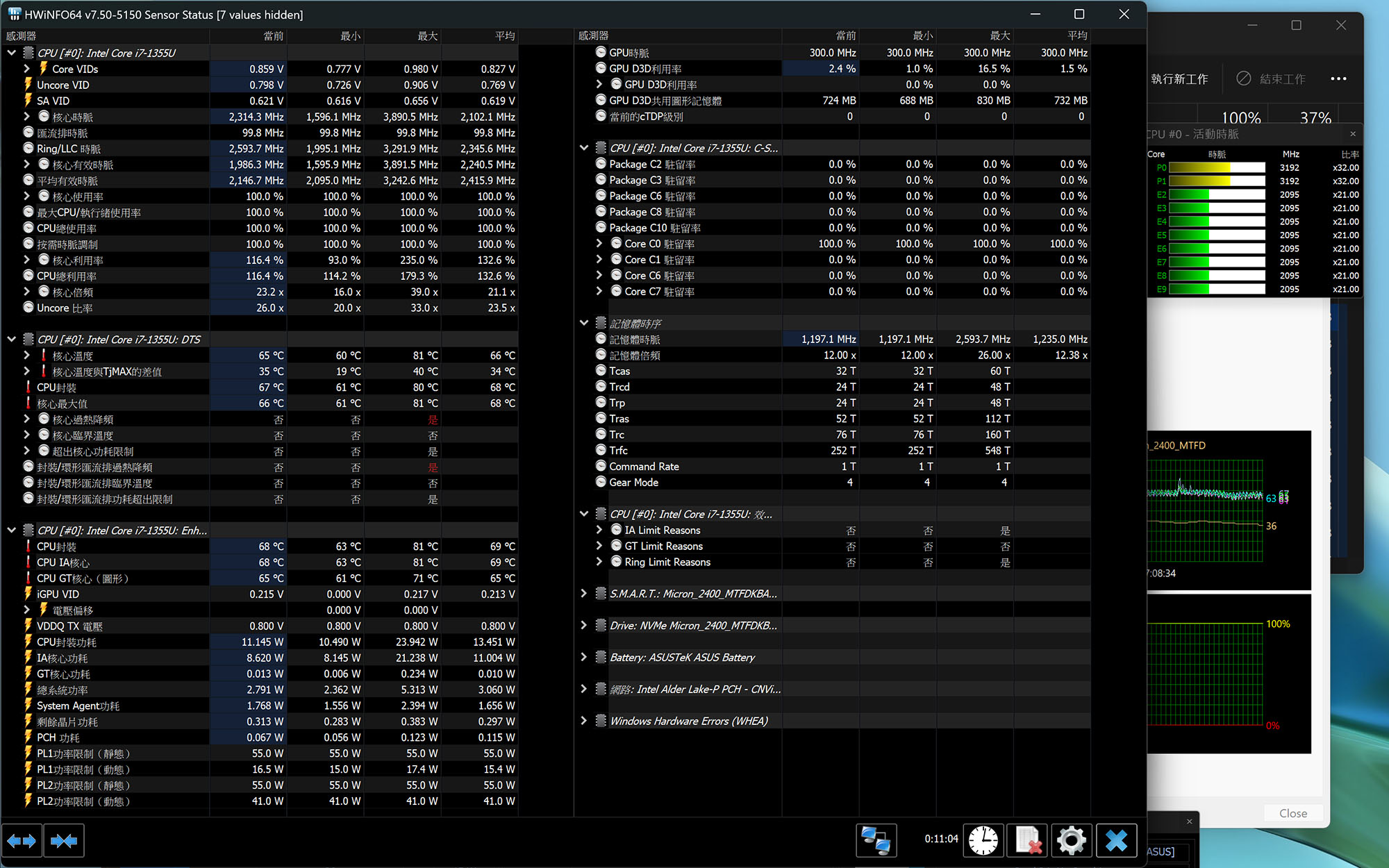Screen dimensions: 1389x868
Task: Click the ellipsis more options button
Action: pyautogui.click(x=1338, y=79)
